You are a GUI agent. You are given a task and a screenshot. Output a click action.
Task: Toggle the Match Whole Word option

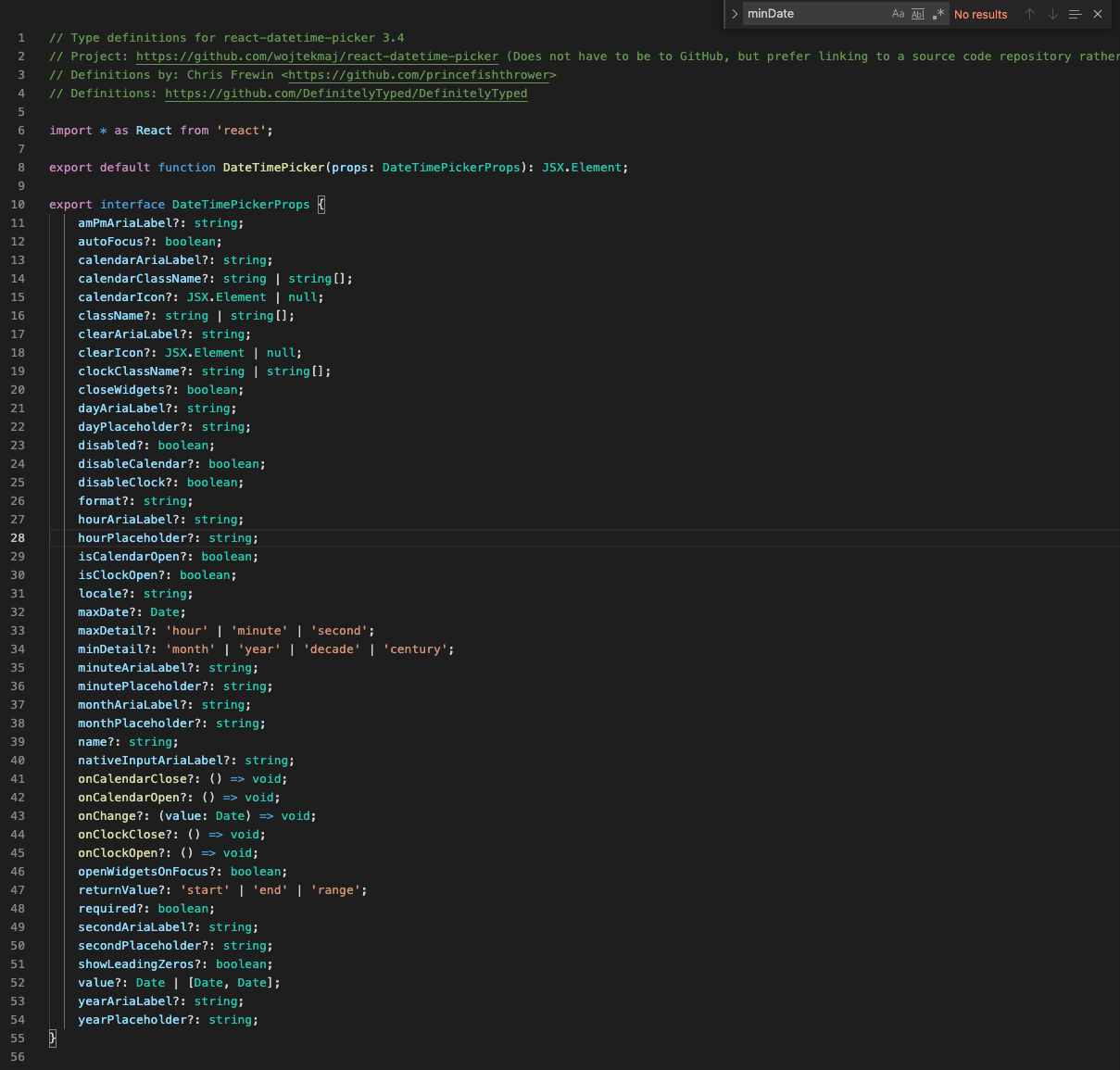click(x=916, y=14)
